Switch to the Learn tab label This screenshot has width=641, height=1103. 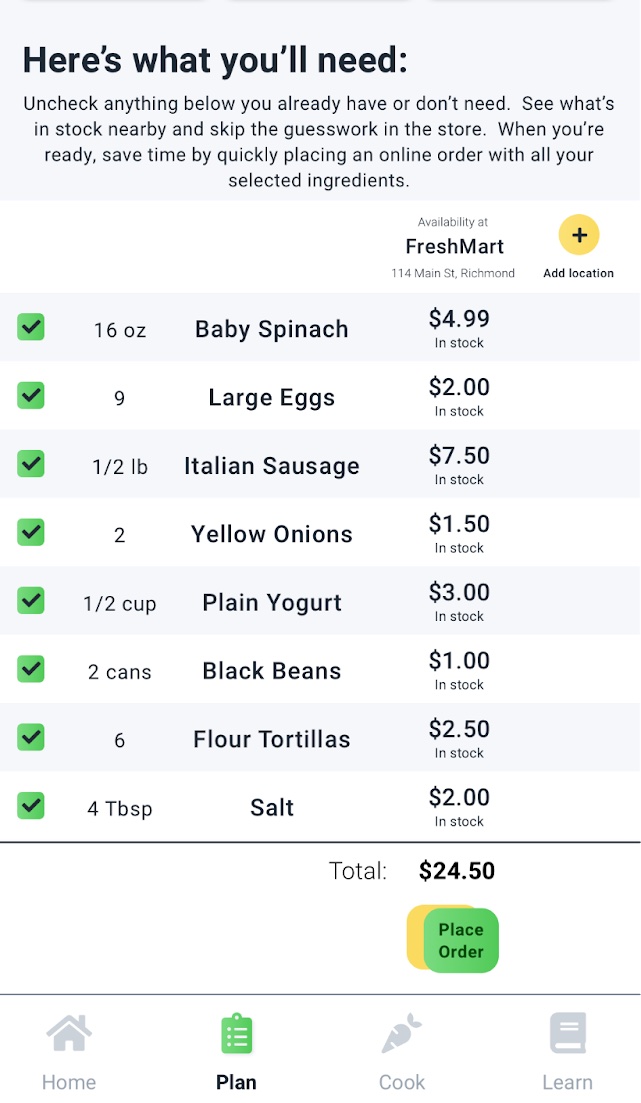(x=567, y=1082)
